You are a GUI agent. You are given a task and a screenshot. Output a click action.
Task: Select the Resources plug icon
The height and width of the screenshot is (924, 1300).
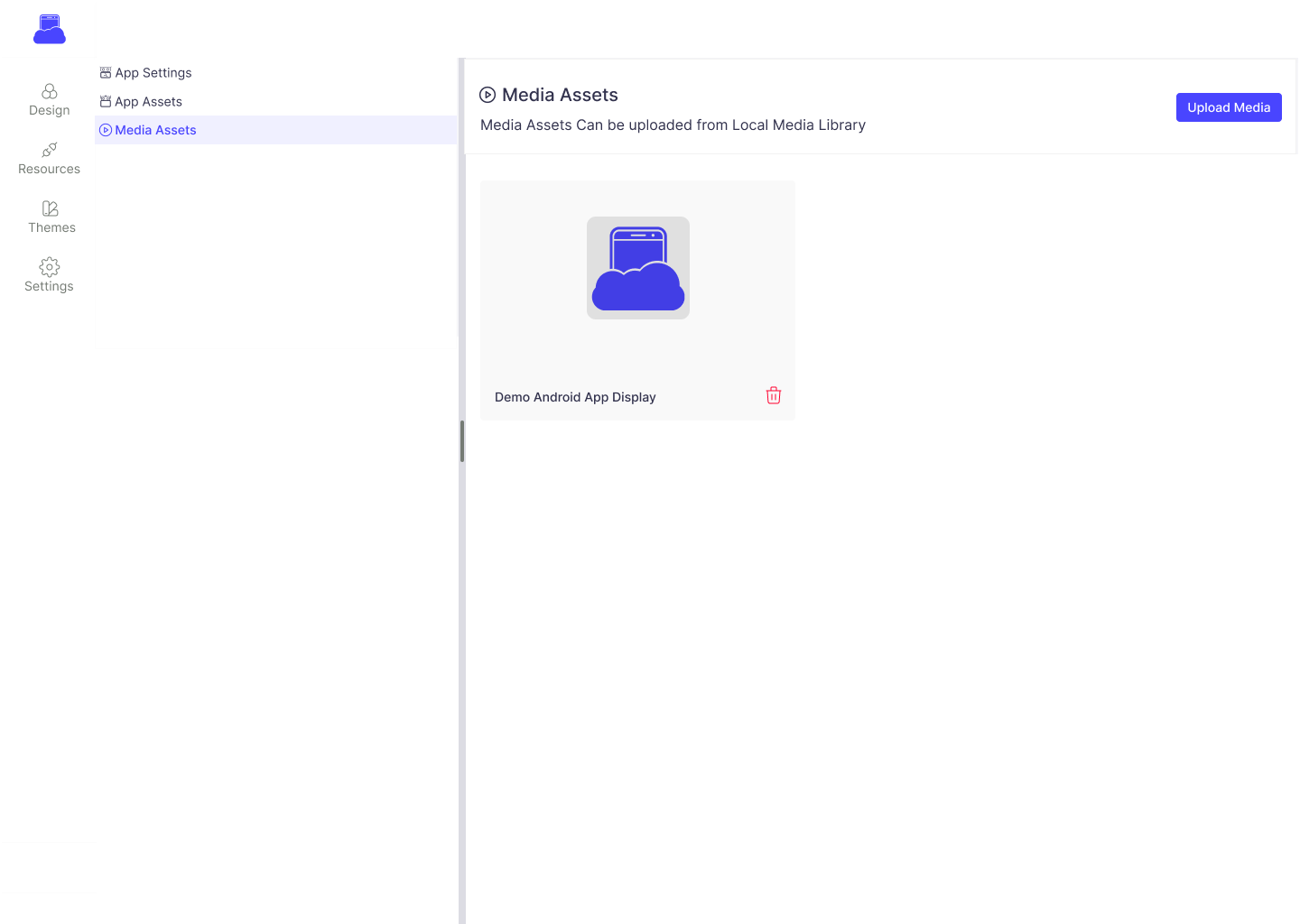click(50, 150)
